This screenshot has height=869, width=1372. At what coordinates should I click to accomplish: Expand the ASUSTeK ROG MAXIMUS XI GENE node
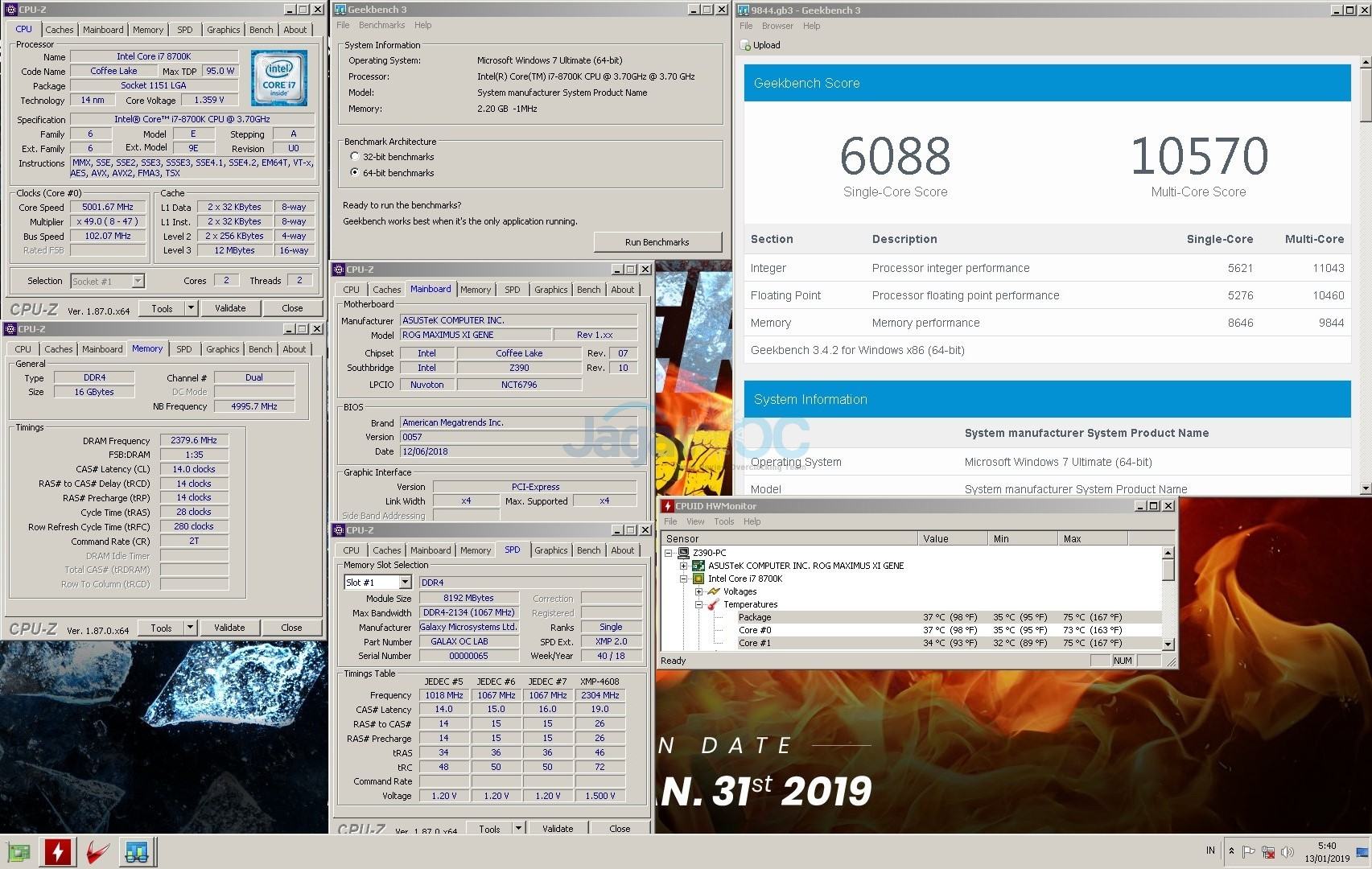pyautogui.click(x=684, y=566)
